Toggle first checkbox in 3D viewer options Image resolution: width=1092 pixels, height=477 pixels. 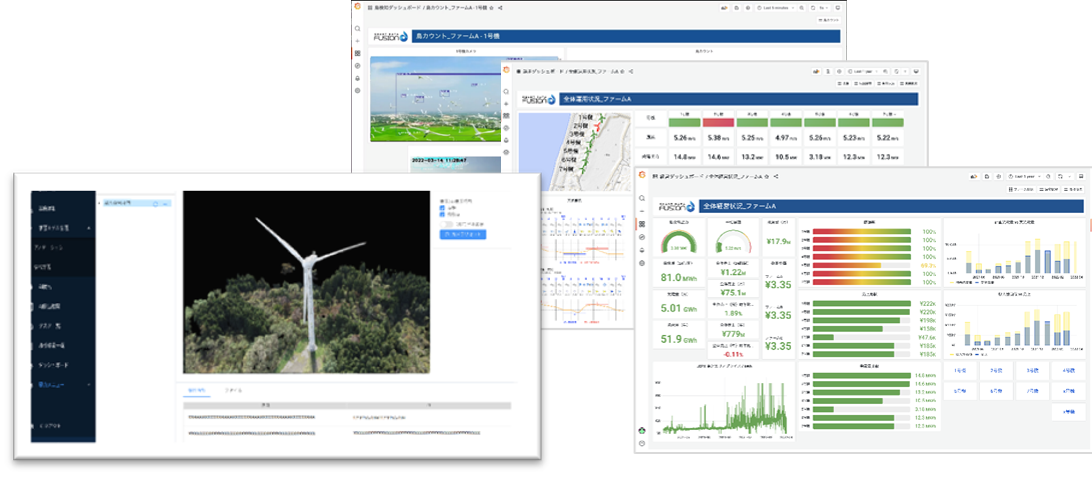pos(444,208)
